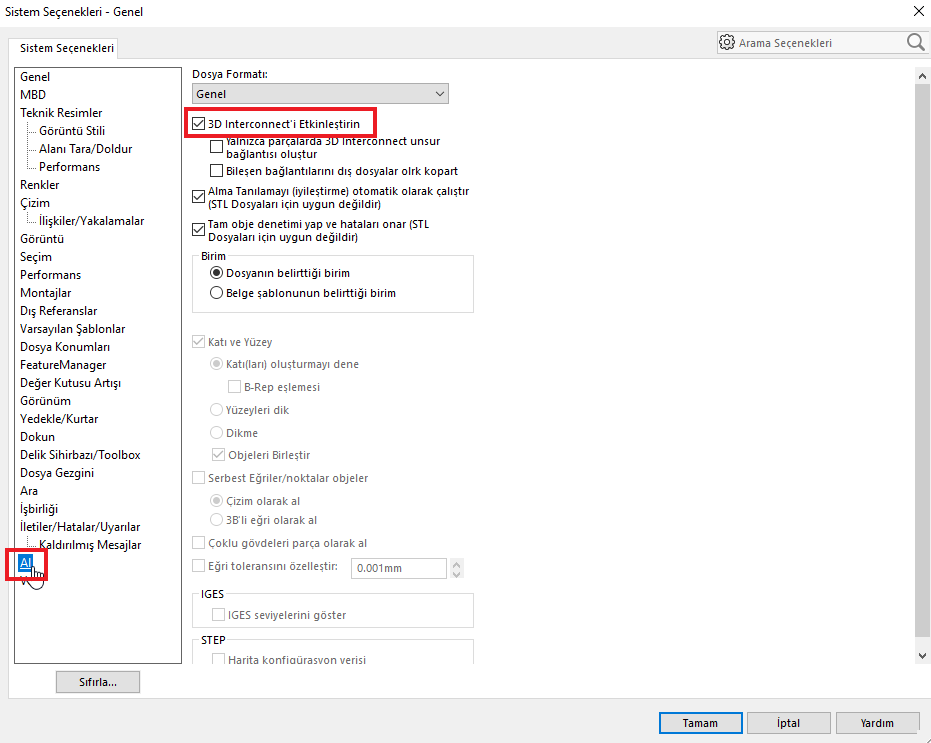The width and height of the screenshot is (931, 743).
Task: Open Teknik Resimler category
Action: pyautogui.click(x=61, y=113)
